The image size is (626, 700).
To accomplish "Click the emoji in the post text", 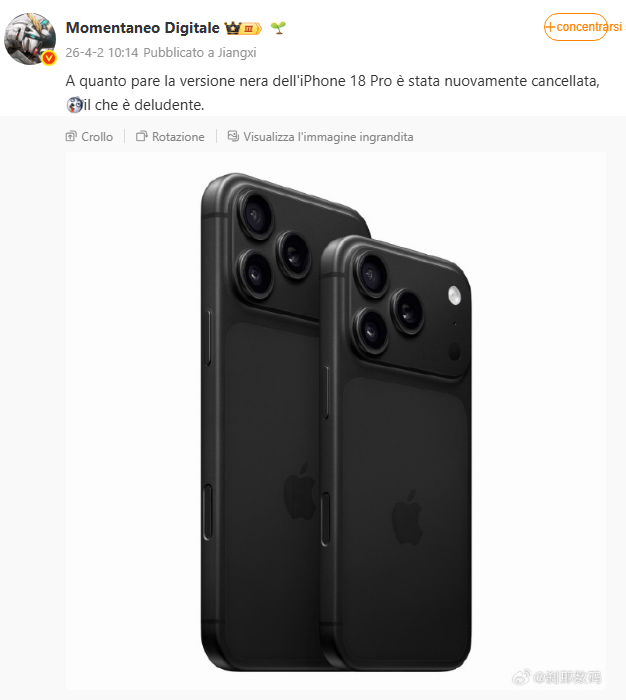I will tap(74, 104).
